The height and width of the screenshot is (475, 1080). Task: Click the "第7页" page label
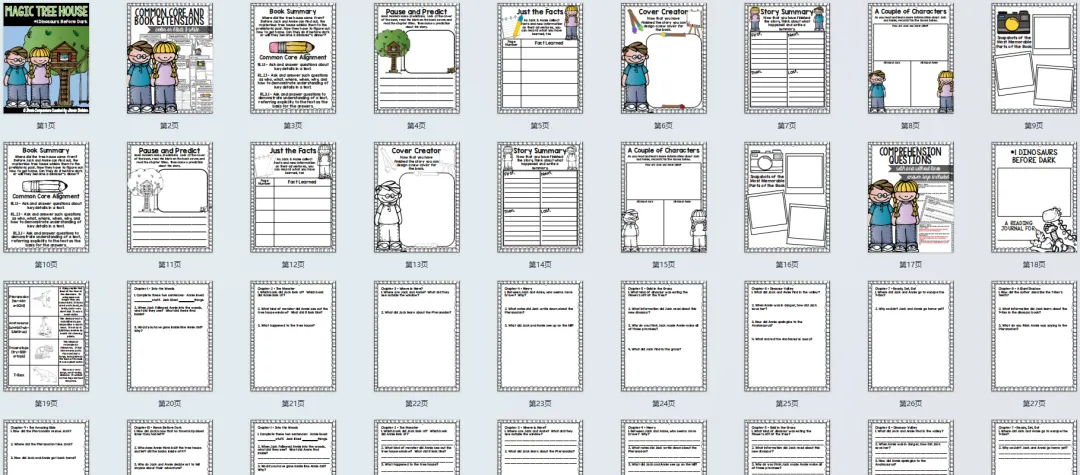click(787, 126)
